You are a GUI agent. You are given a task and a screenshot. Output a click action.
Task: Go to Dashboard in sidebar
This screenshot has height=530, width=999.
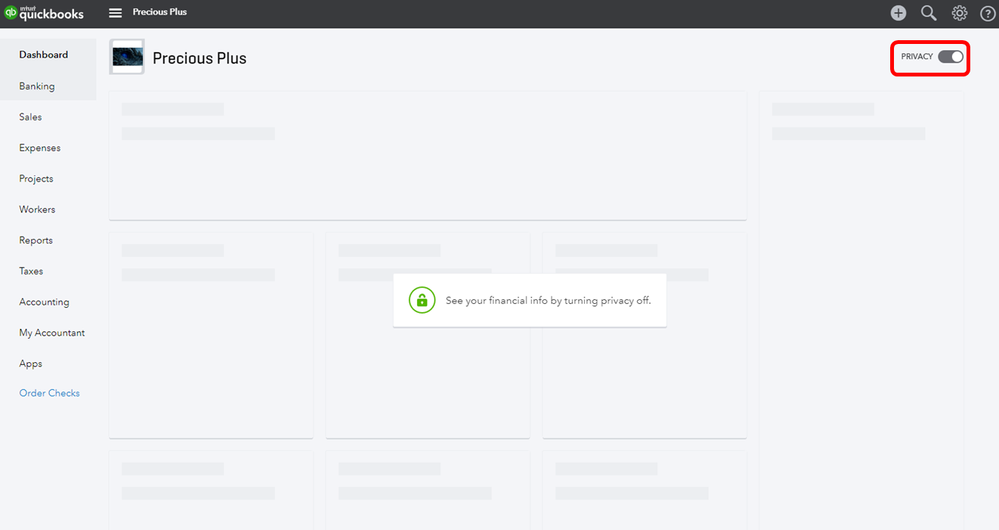click(43, 55)
